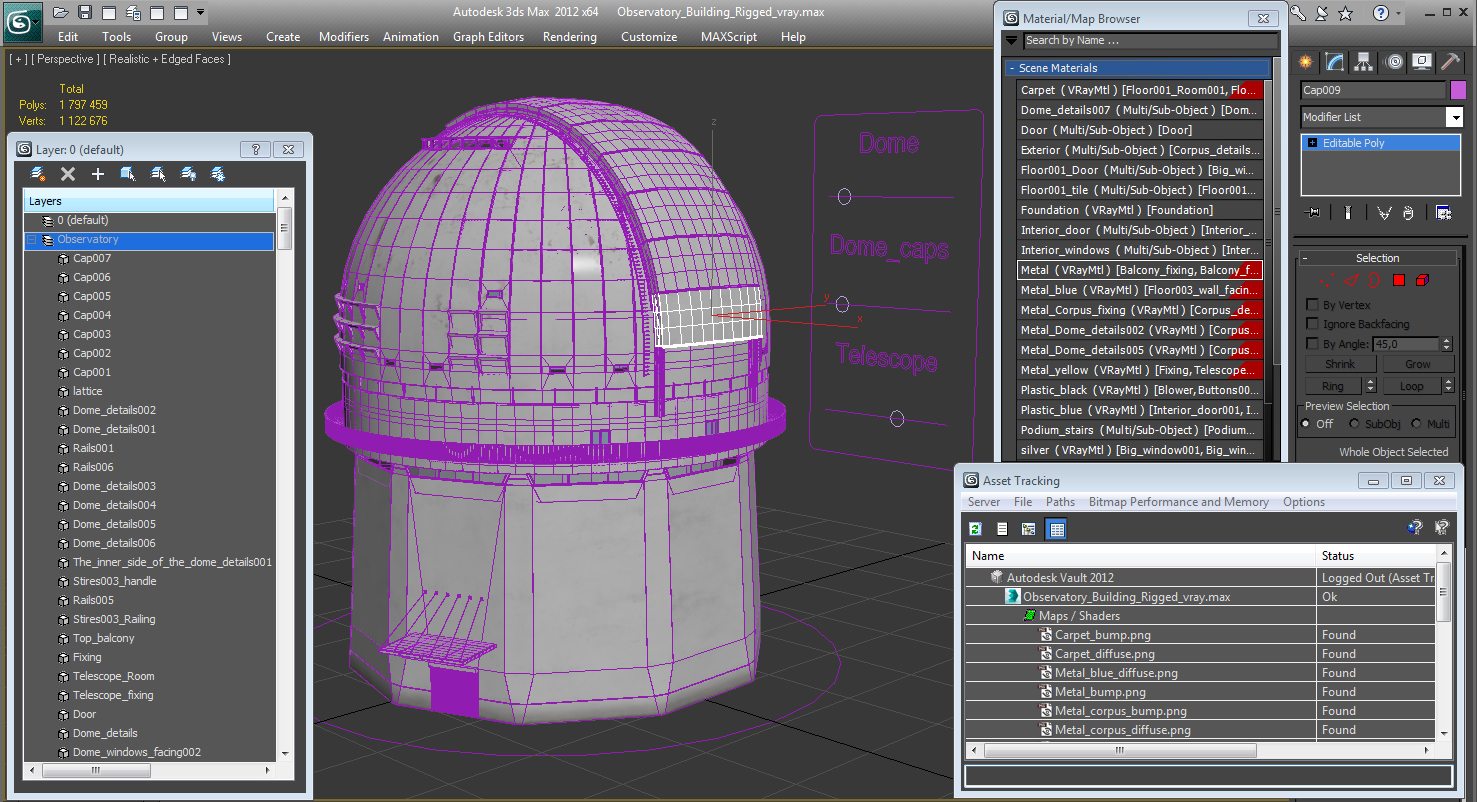The image size is (1477, 802).
Task: Click the Open File icon in quick access toolbar
Action: (61, 13)
